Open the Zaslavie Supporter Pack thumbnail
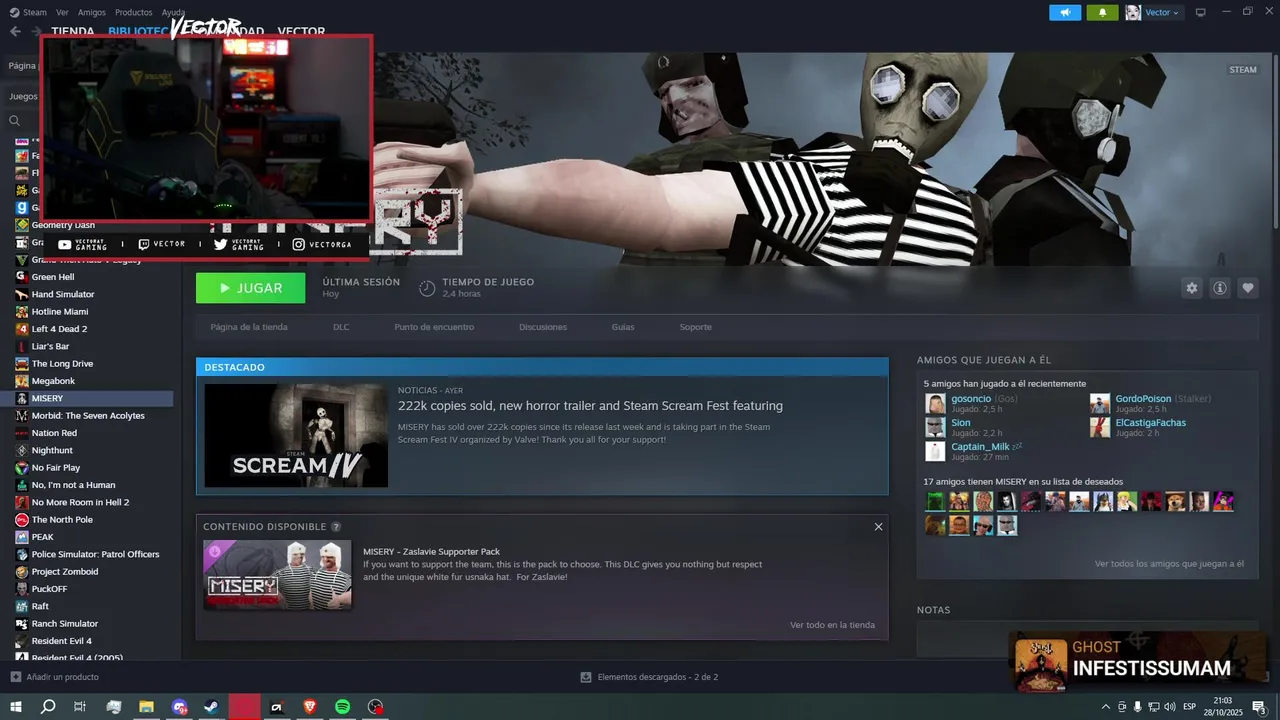Image resolution: width=1280 pixels, height=720 pixels. [x=277, y=575]
